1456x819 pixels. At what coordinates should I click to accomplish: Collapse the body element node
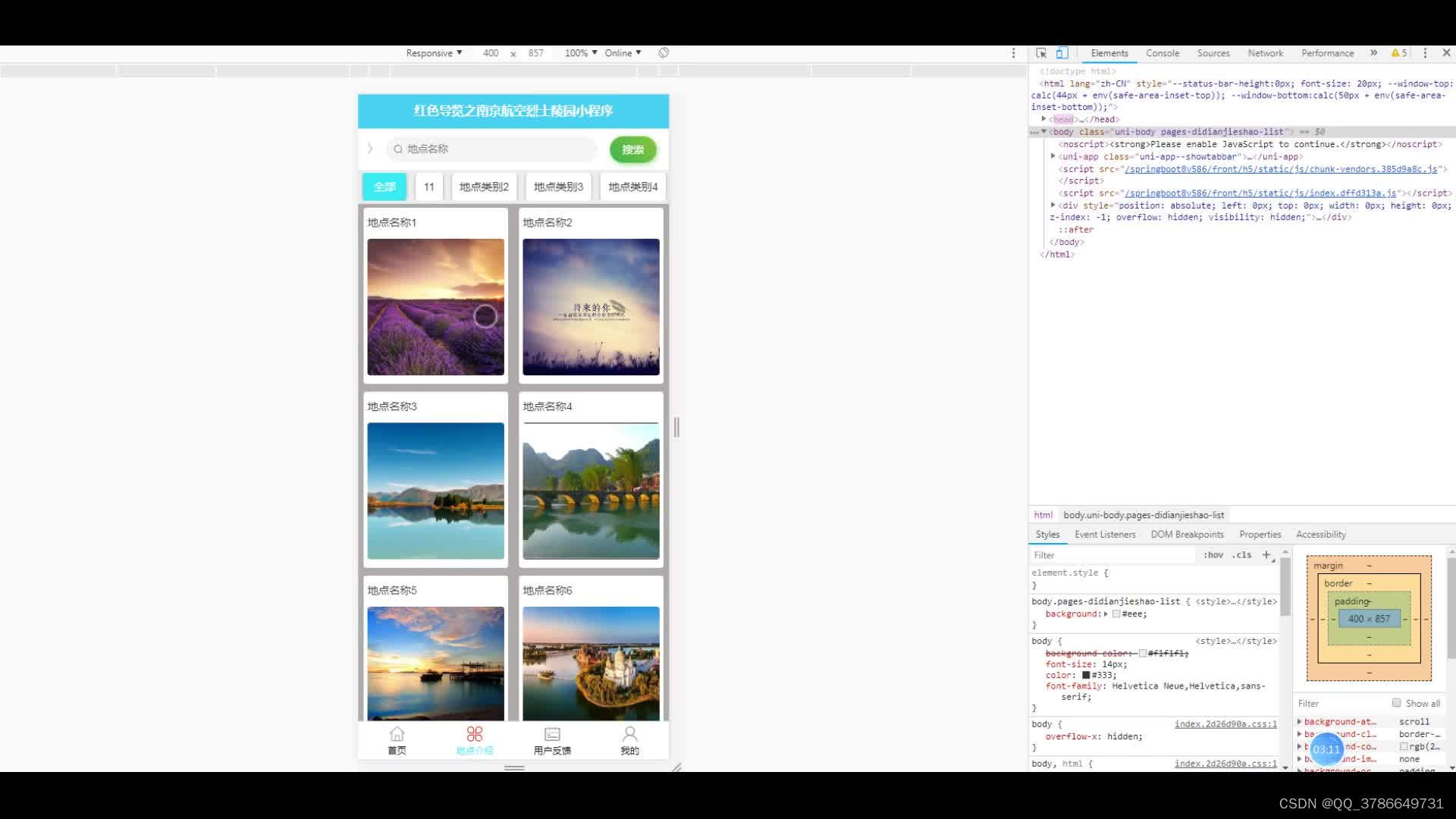pyautogui.click(x=1044, y=131)
